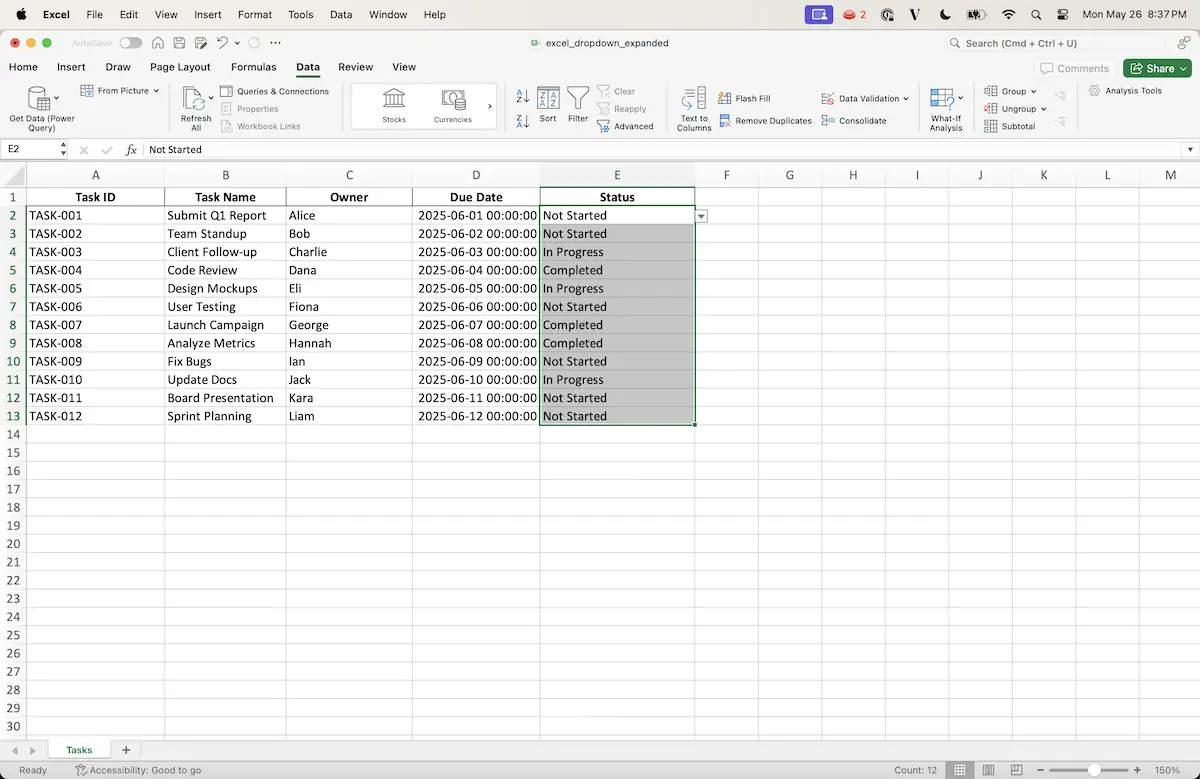Image resolution: width=1200 pixels, height=779 pixels.
Task: Select the Tasks sheet tab
Action: coord(79,750)
